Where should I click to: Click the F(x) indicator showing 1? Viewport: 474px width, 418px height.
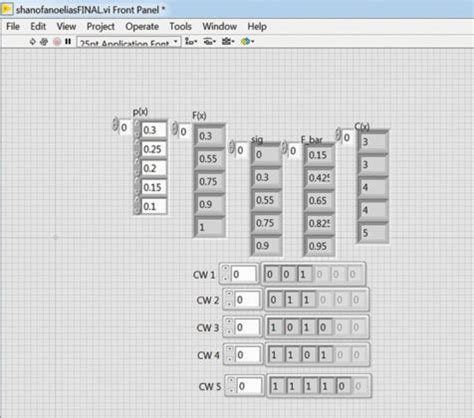[209, 227]
